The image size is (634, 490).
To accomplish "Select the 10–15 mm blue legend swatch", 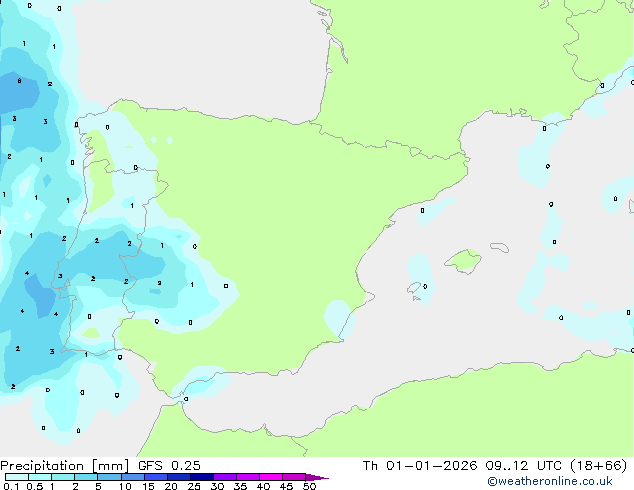I will [x=133, y=477].
